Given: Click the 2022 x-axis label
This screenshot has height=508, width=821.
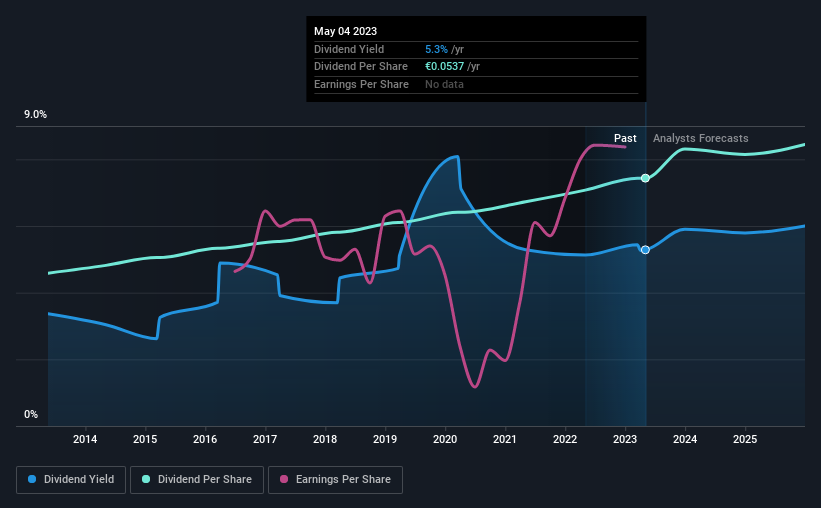Looking at the screenshot, I should point(565,439).
